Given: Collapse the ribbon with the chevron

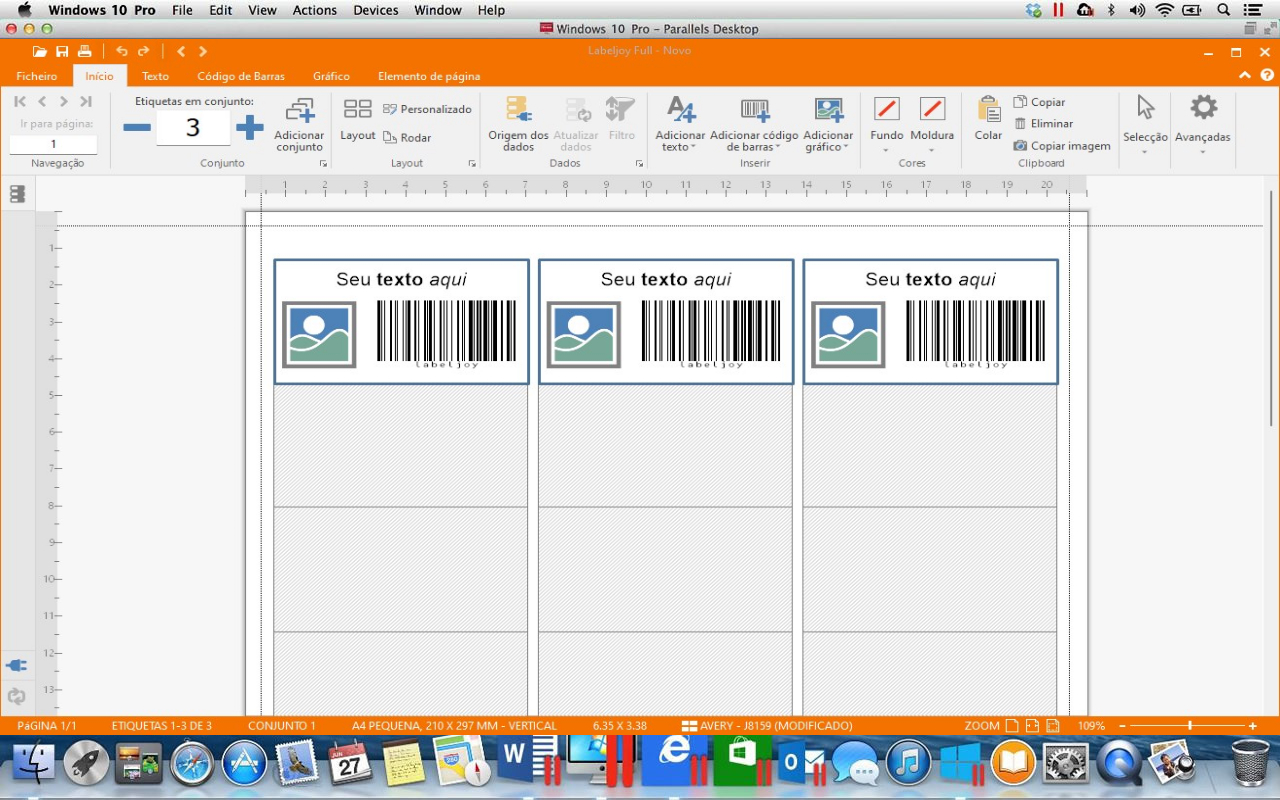Looking at the screenshot, I should 1244,76.
